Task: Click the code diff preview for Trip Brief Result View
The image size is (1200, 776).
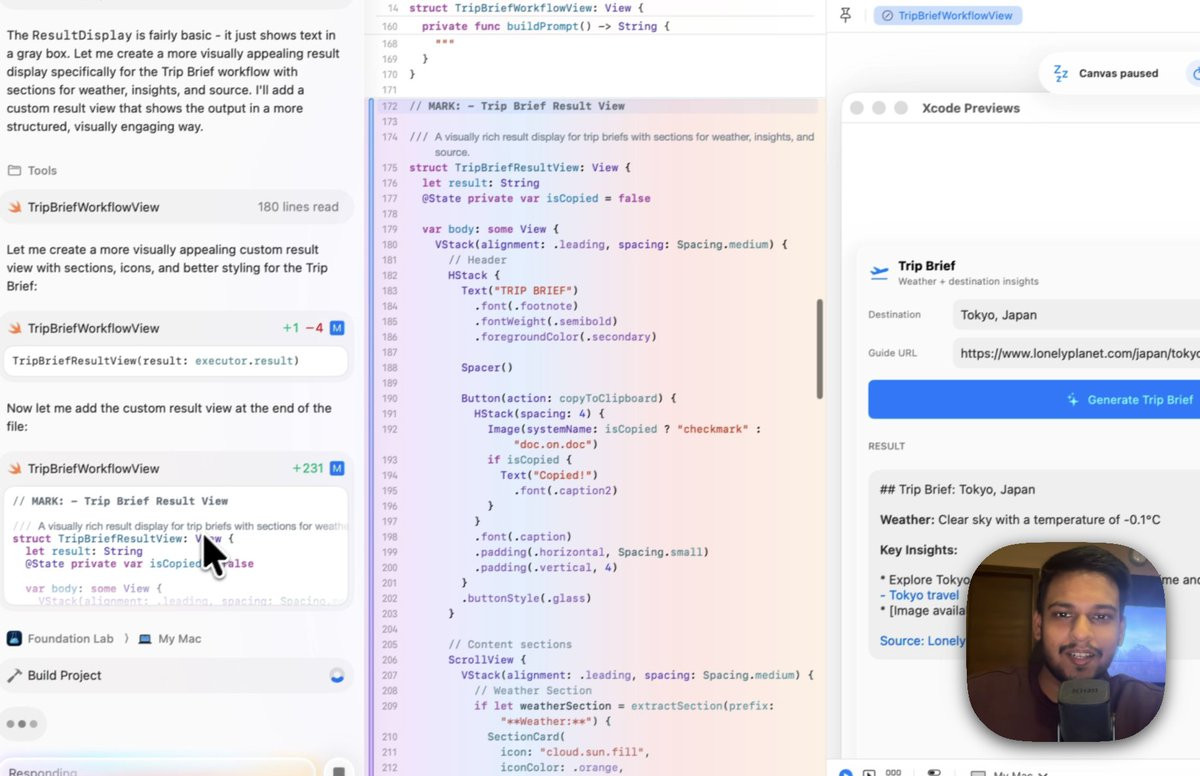Action: pos(176,546)
